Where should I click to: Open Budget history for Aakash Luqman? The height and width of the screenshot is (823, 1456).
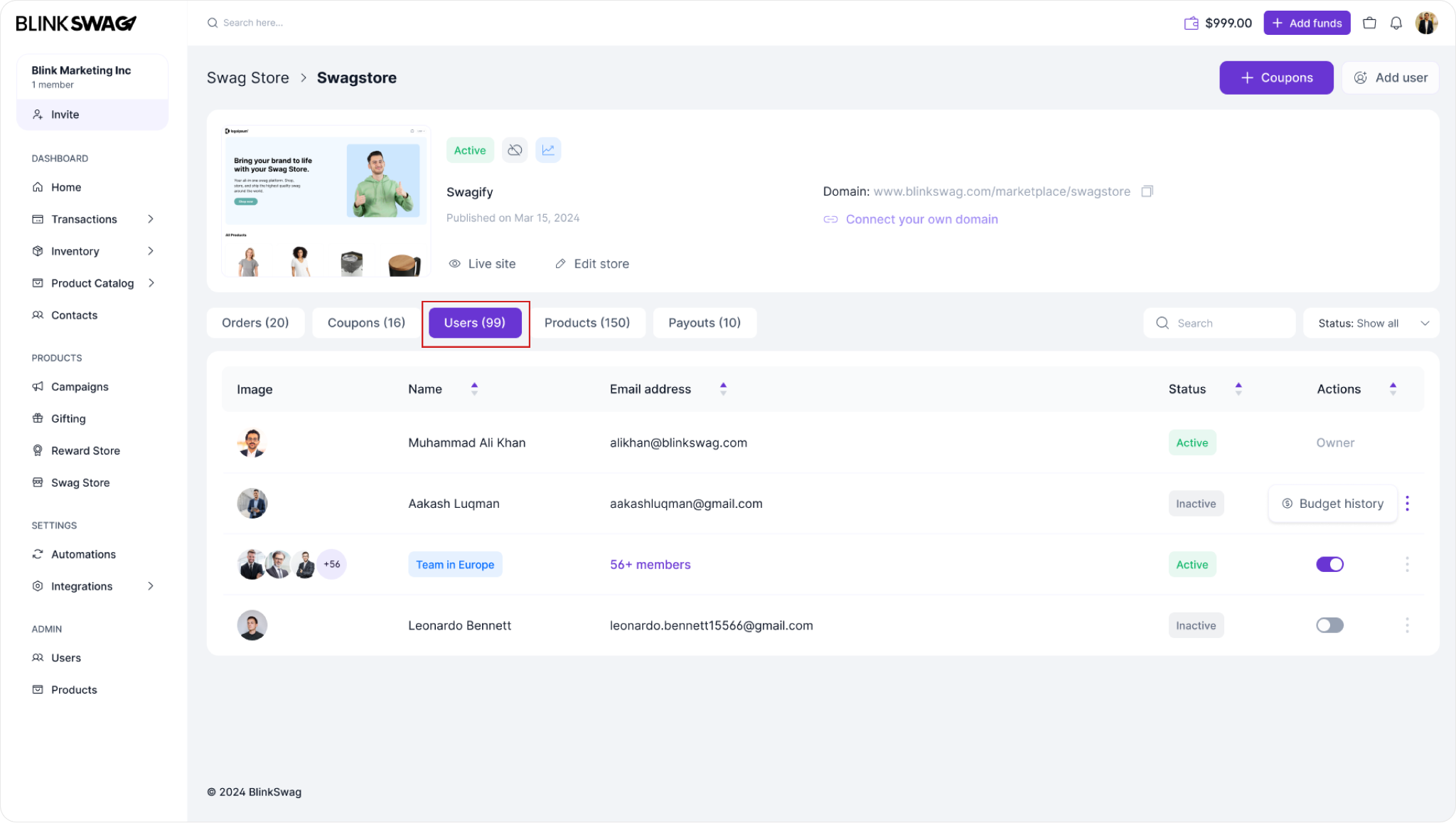coord(1332,504)
